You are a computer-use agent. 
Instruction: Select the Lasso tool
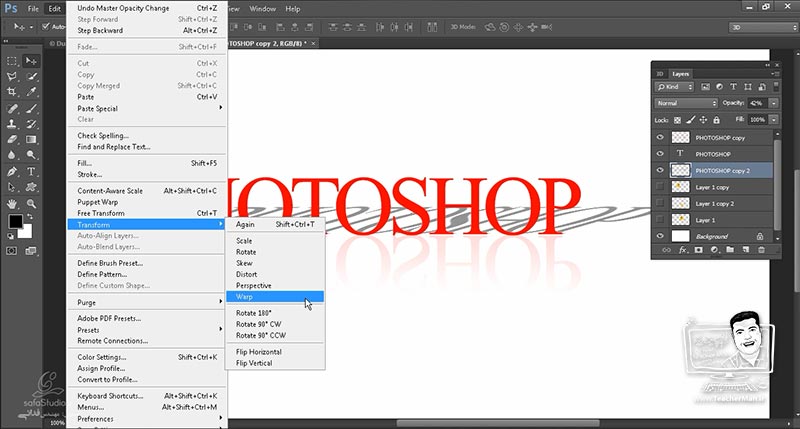point(12,77)
